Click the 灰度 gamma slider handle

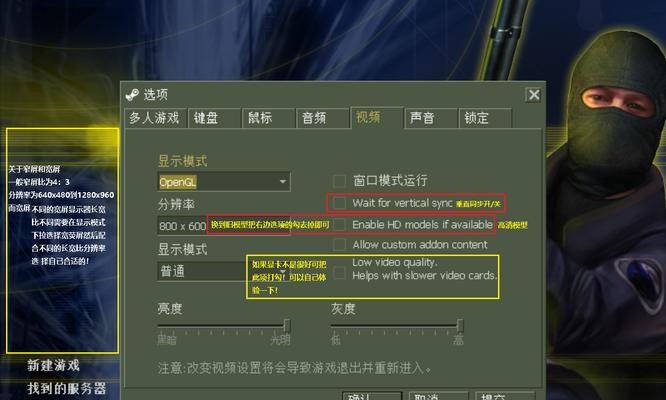[x=460, y=326]
